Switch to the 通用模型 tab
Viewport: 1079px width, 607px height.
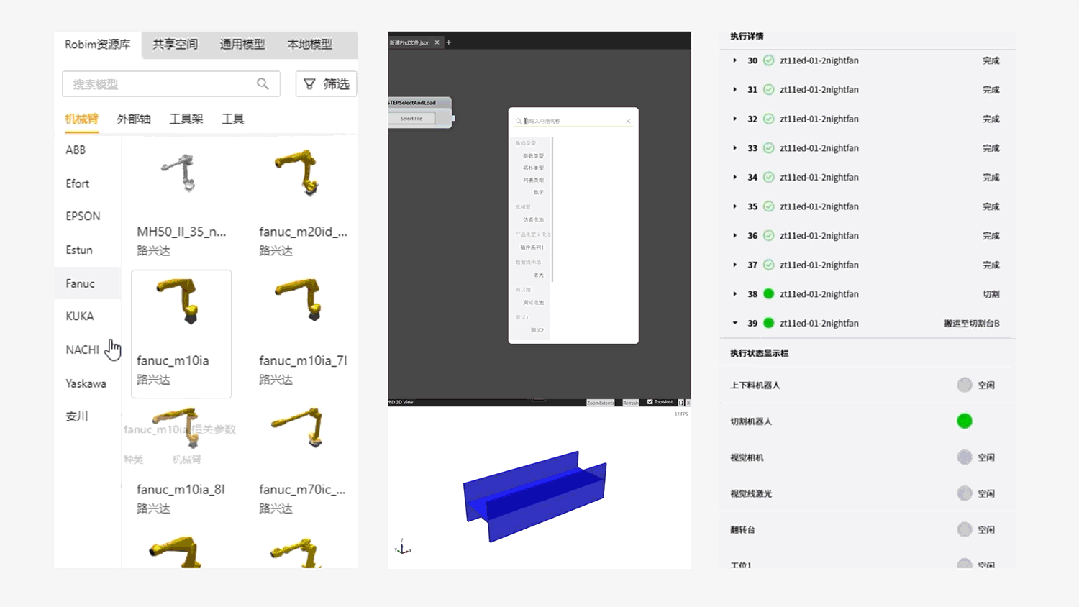coord(242,44)
